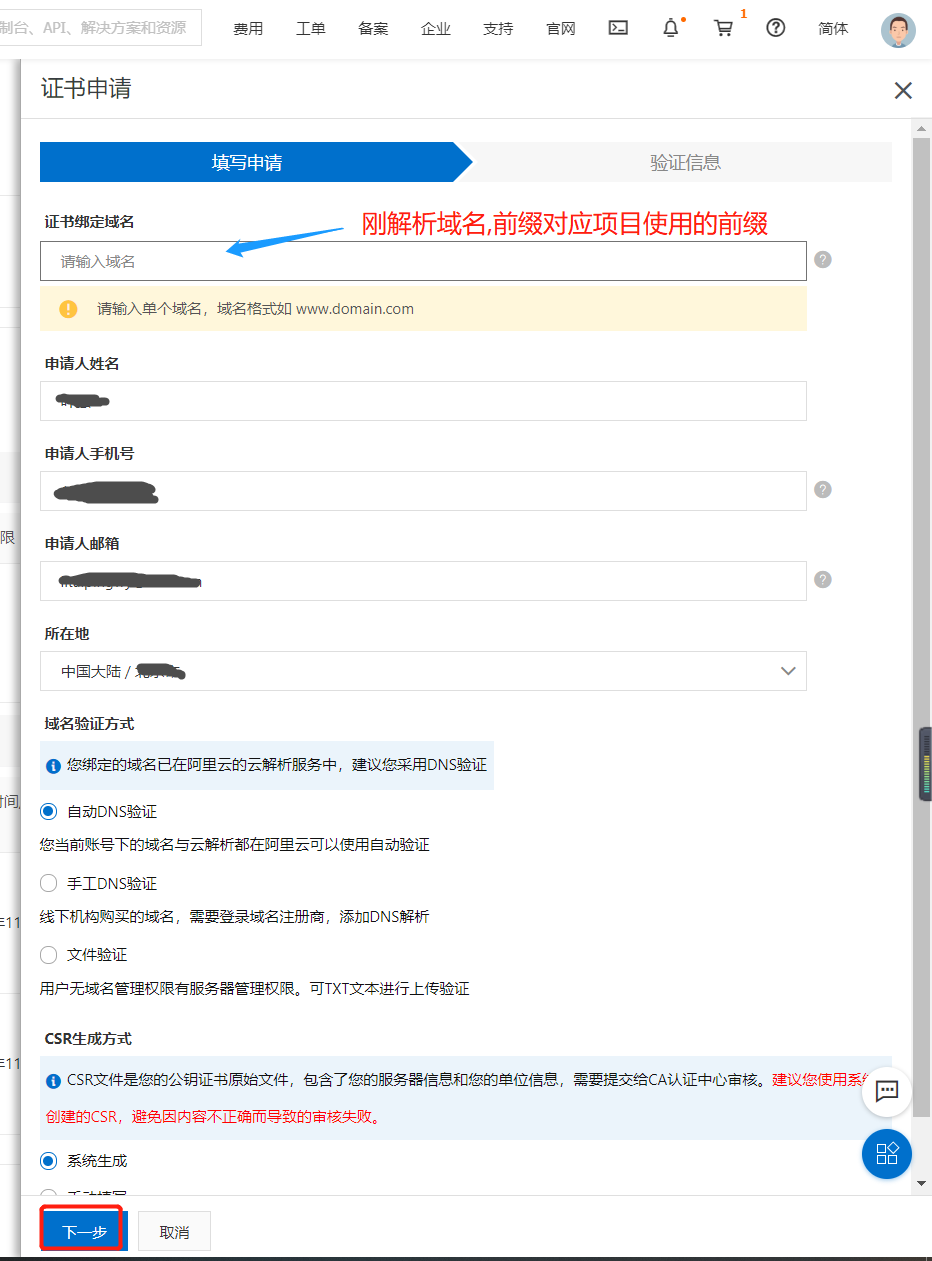Open the Cloud Shell terminal icon
The height and width of the screenshot is (1261, 932).
coord(618,28)
